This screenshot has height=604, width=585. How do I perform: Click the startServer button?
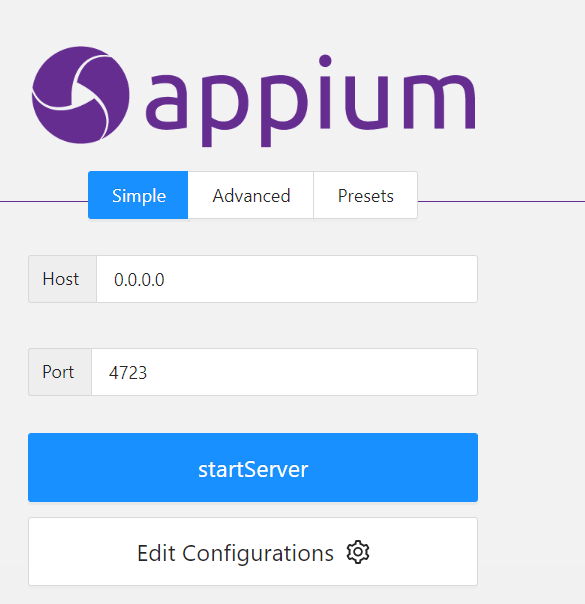tap(253, 468)
